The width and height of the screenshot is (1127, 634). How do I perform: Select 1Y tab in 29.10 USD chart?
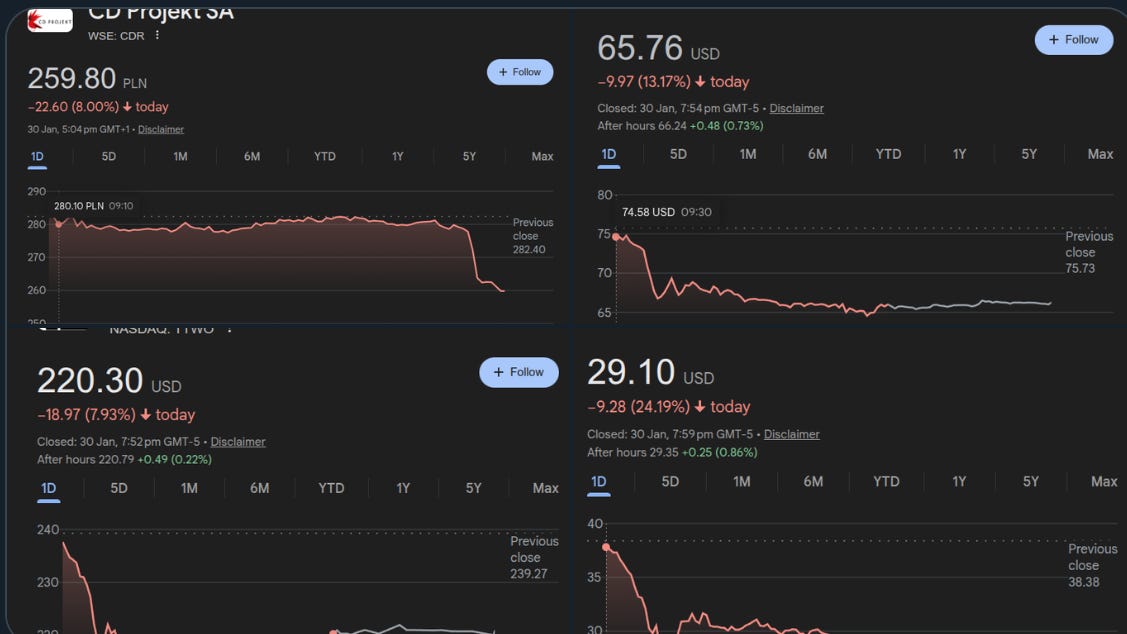point(960,482)
